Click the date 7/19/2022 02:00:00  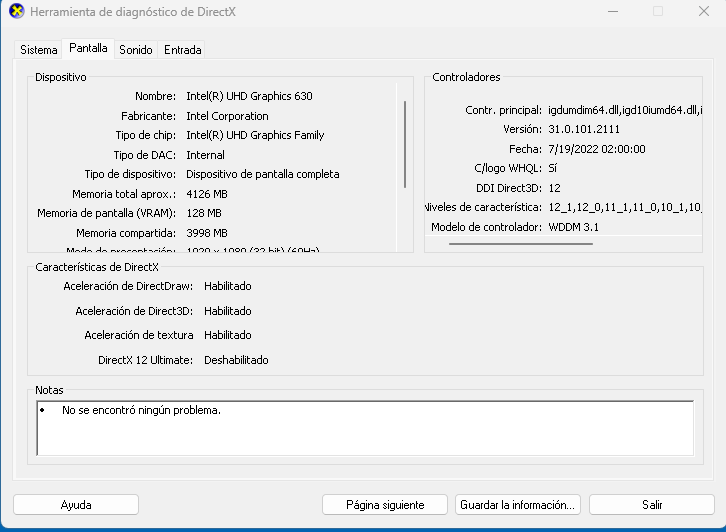(x=597, y=149)
